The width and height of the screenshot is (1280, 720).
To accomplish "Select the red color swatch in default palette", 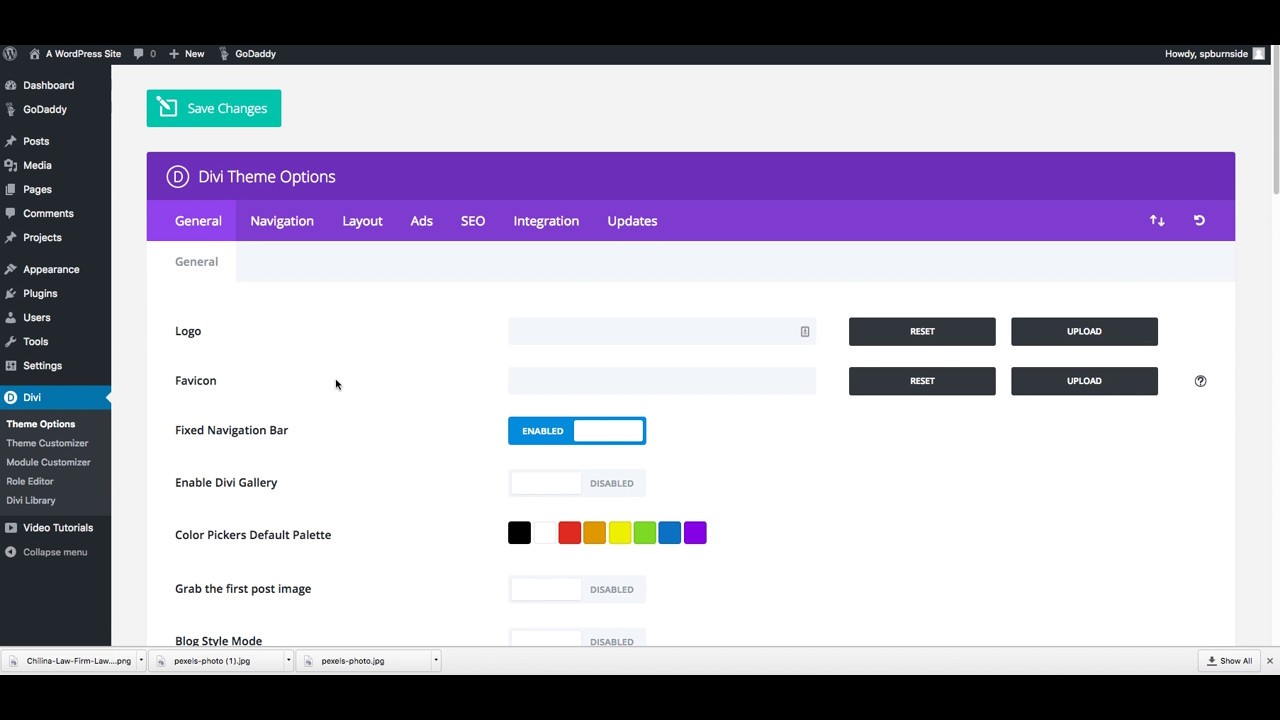I will pos(569,532).
